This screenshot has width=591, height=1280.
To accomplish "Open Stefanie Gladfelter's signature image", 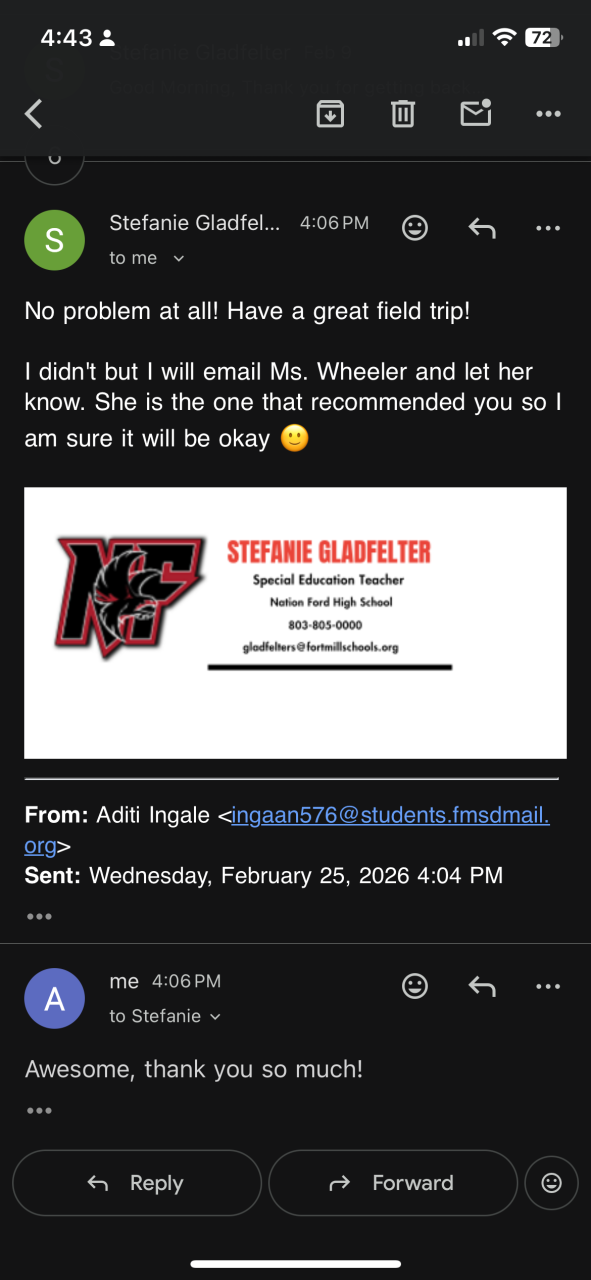I will (295, 623).
